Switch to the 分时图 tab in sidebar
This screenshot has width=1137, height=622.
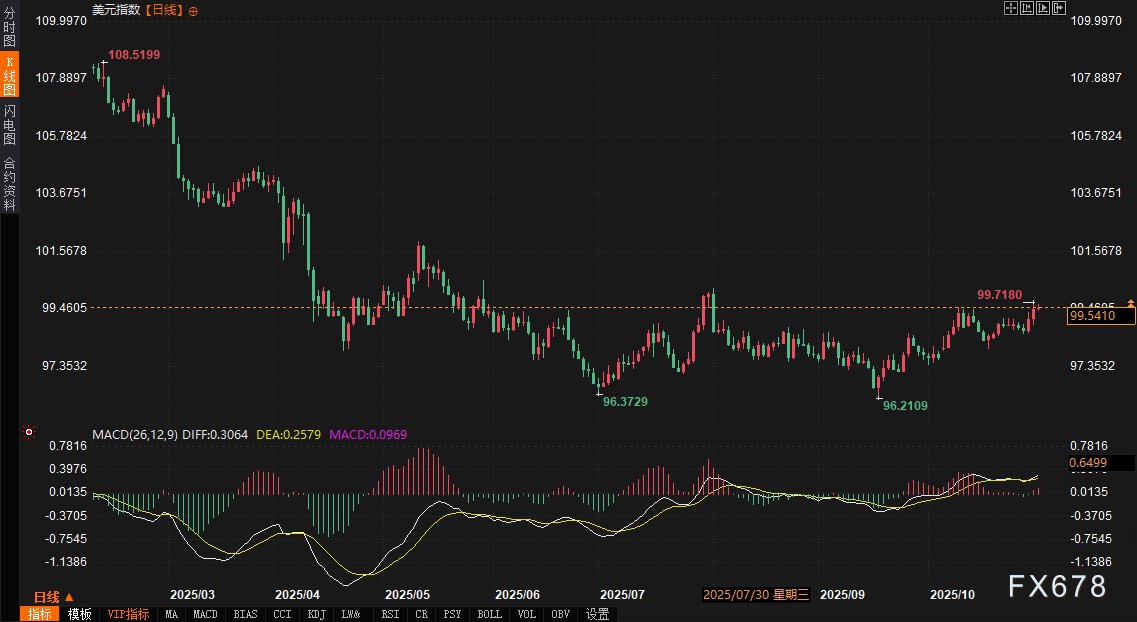[10, 28]
